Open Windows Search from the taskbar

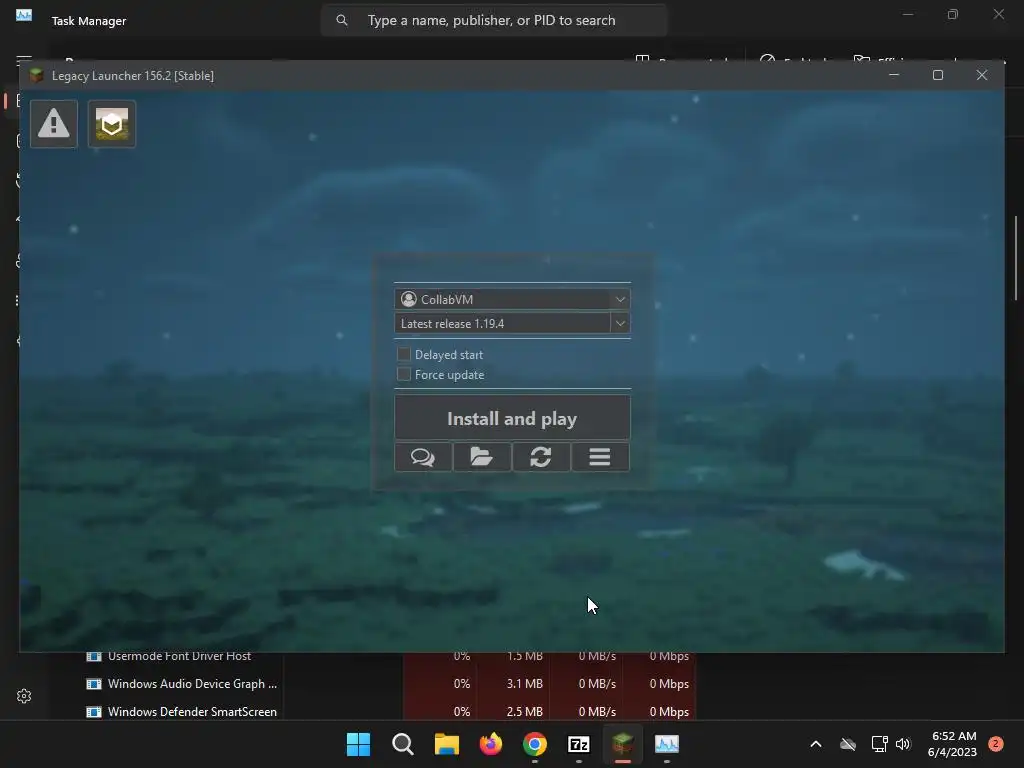click(x=403, y=744)
